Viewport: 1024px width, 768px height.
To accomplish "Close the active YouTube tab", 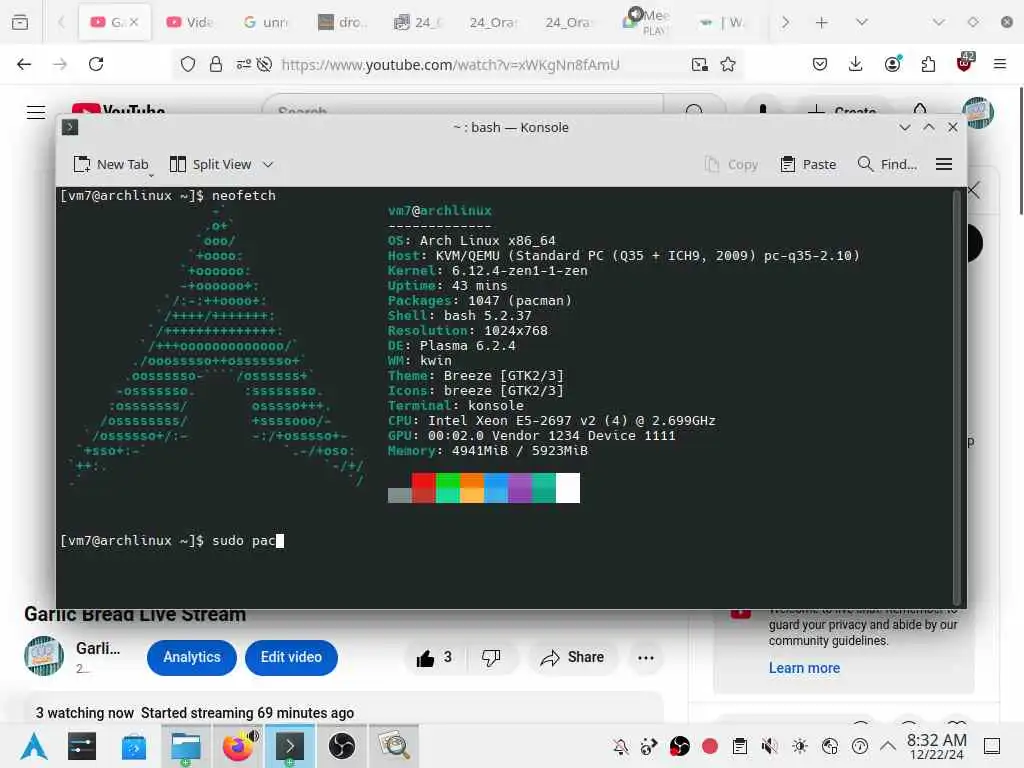I will coord(134,22).
